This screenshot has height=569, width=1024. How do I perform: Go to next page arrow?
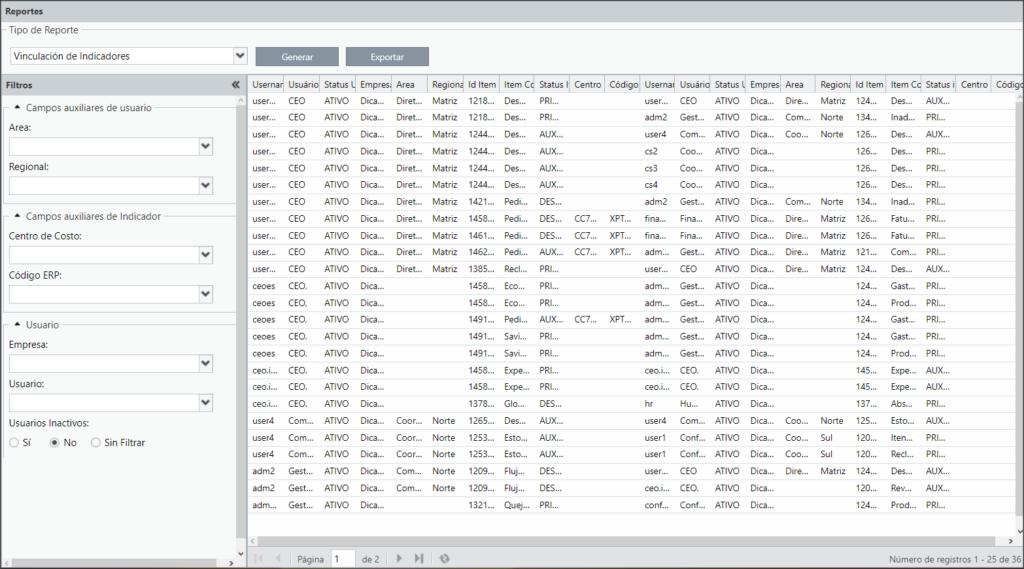[x=400, y=559]
